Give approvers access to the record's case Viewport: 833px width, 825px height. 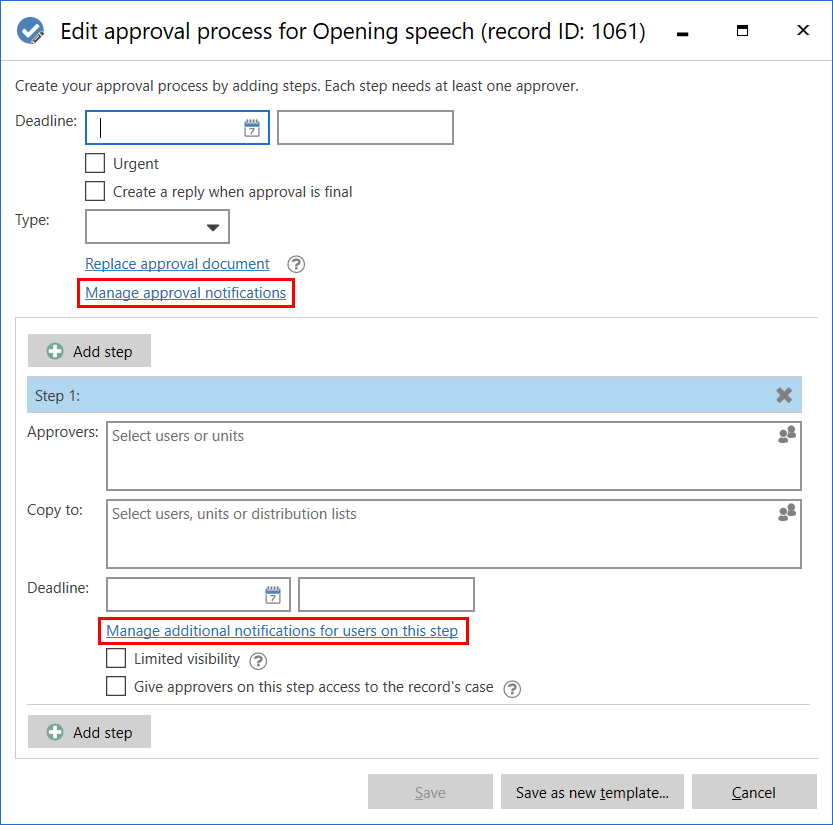(x=116, y=687)
